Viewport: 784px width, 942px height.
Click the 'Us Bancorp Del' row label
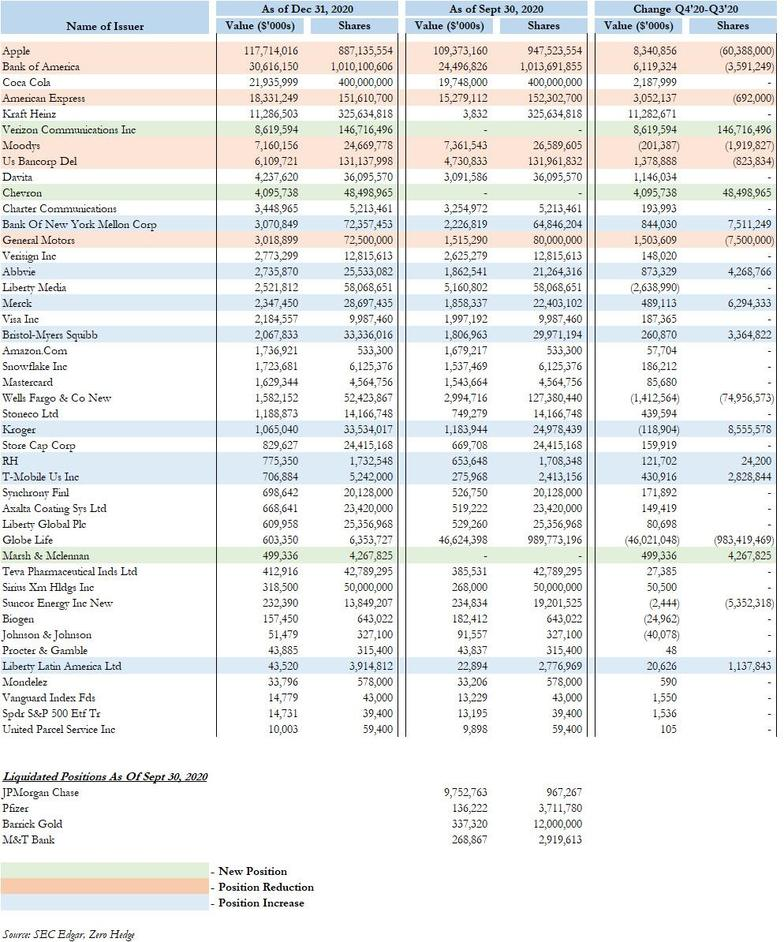[40, 161]
